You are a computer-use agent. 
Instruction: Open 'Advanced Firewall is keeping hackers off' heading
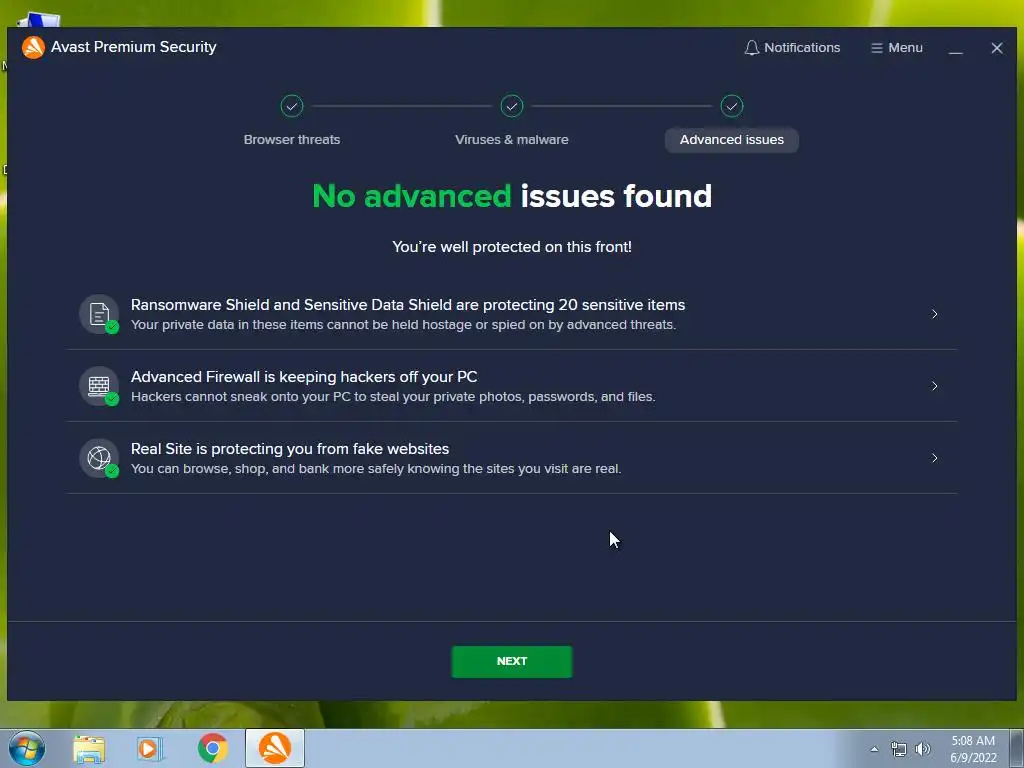click(x=304, y=377)
